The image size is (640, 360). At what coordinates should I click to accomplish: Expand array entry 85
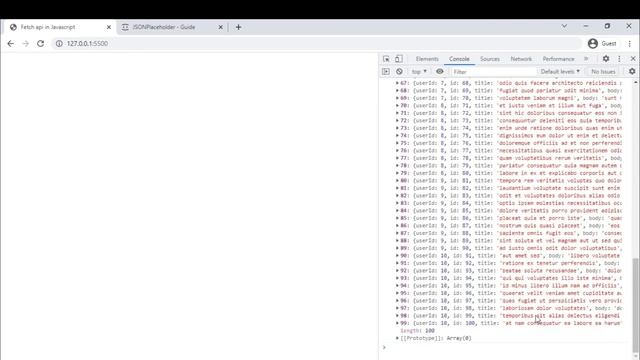[x=397, y=218]
